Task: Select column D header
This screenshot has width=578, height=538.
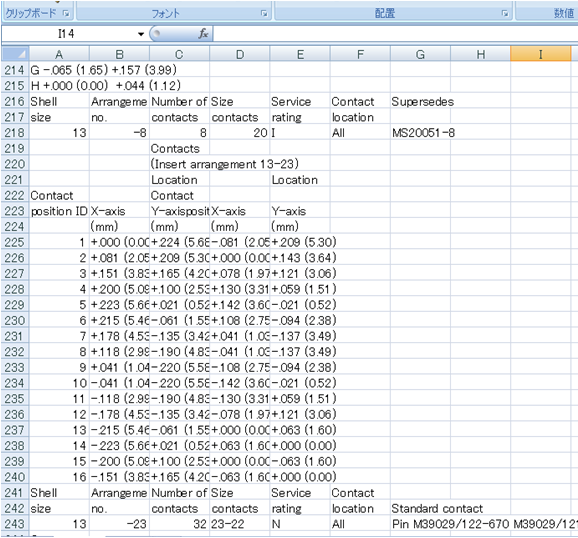Action: point(240,54)
